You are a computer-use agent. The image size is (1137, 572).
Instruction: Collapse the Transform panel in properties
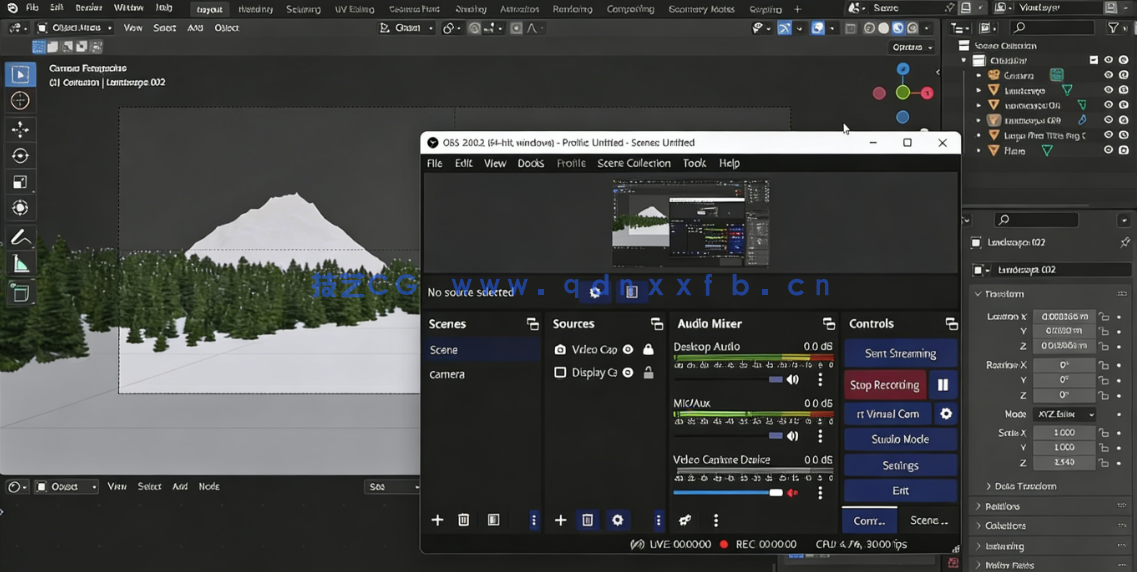point(999,294)
